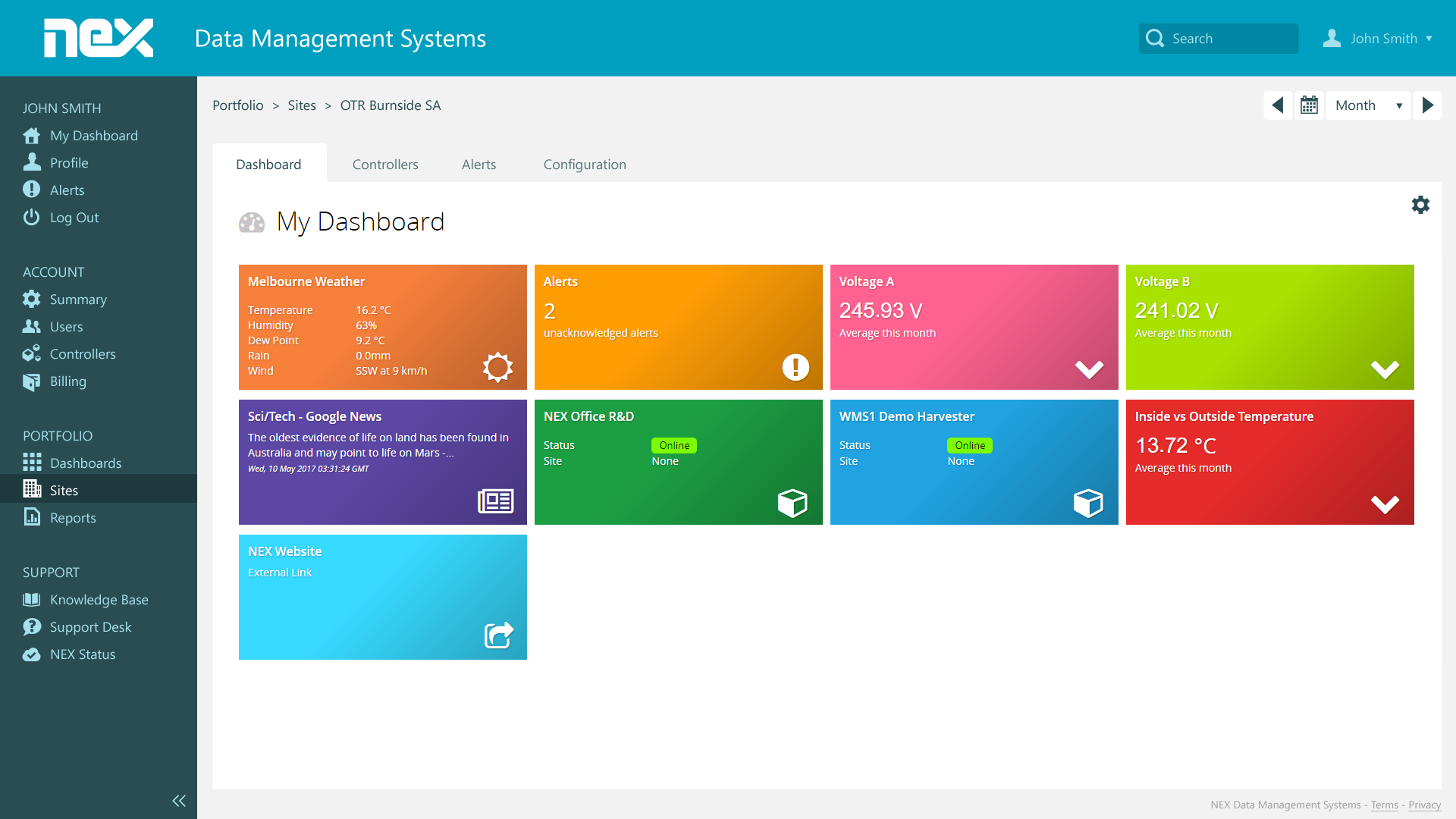Viewport: 1456px width, 819px height.
Task: Open the calendar picker icon
Action: pos(1310,105)
